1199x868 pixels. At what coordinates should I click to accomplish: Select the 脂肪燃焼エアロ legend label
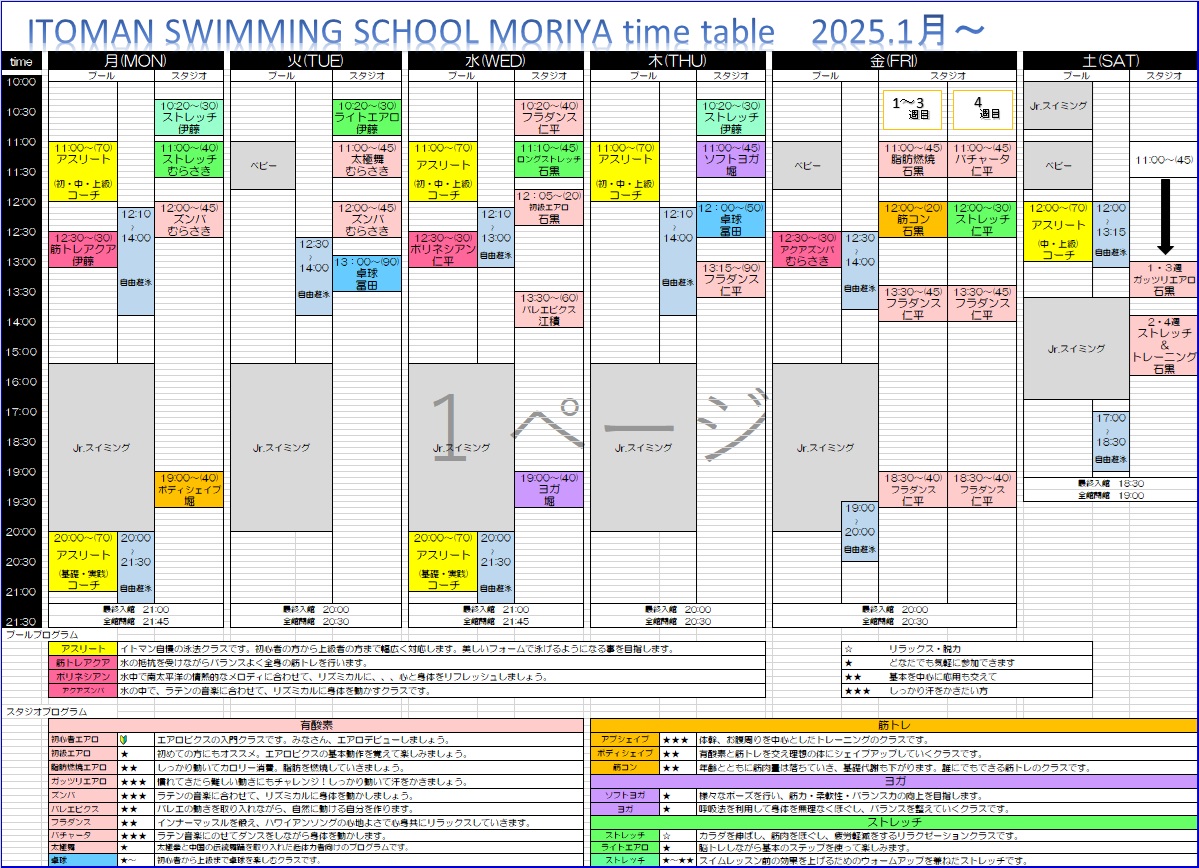[x=83, y=767]
